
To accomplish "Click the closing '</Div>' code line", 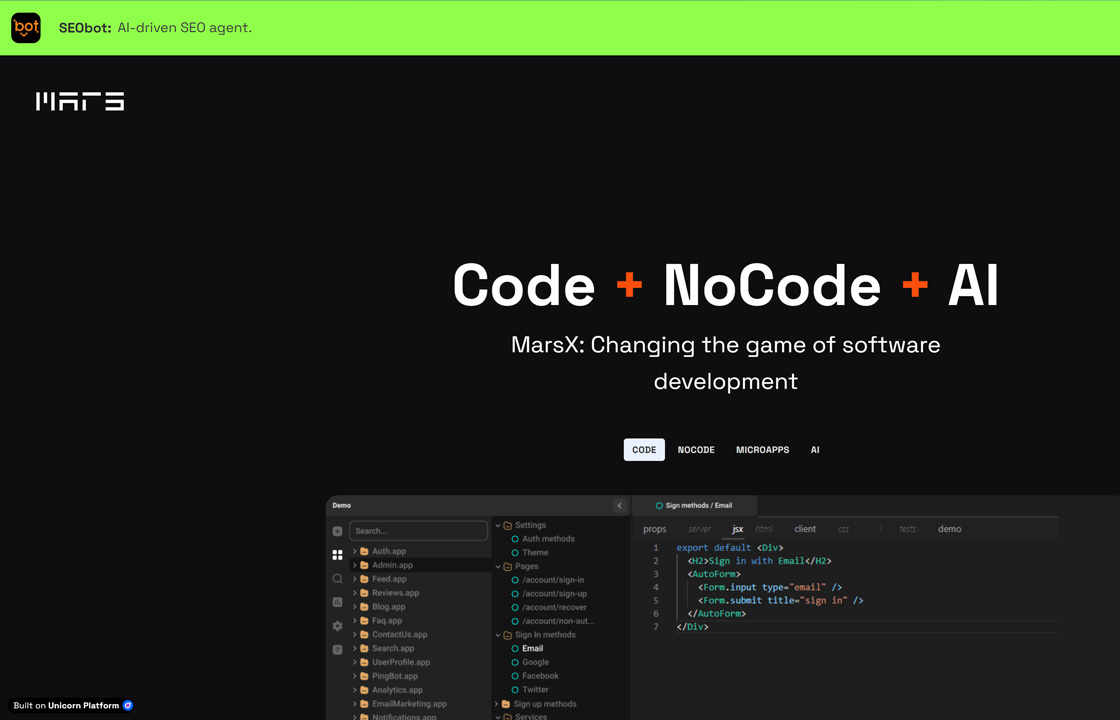I will (x=692, y=627).
